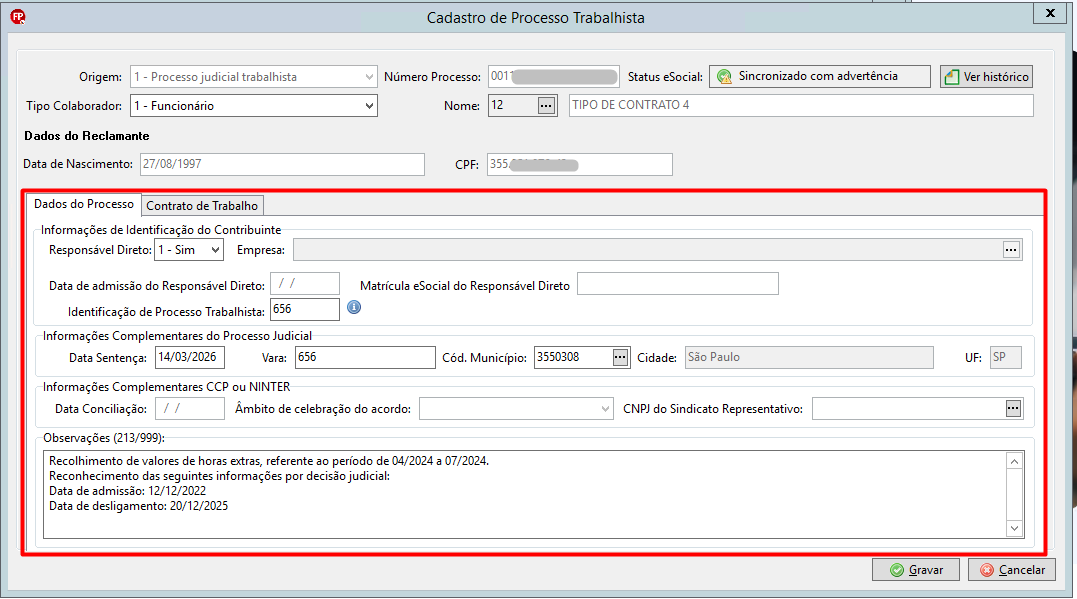Click Observações scrollbar up arrow

1014,461
